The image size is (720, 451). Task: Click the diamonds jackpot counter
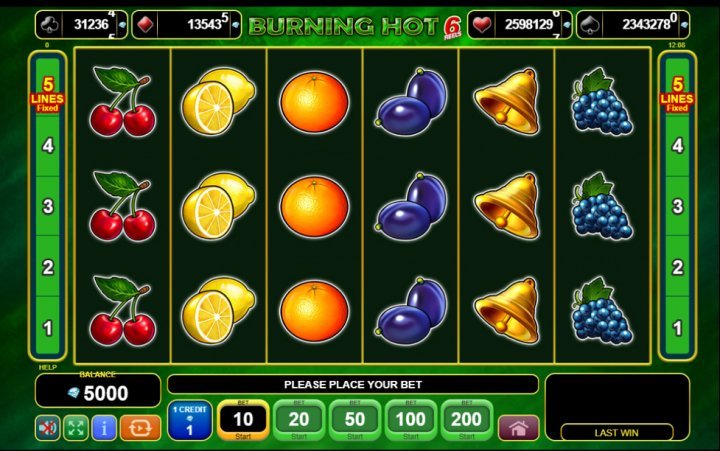click(x=186, y=25)
